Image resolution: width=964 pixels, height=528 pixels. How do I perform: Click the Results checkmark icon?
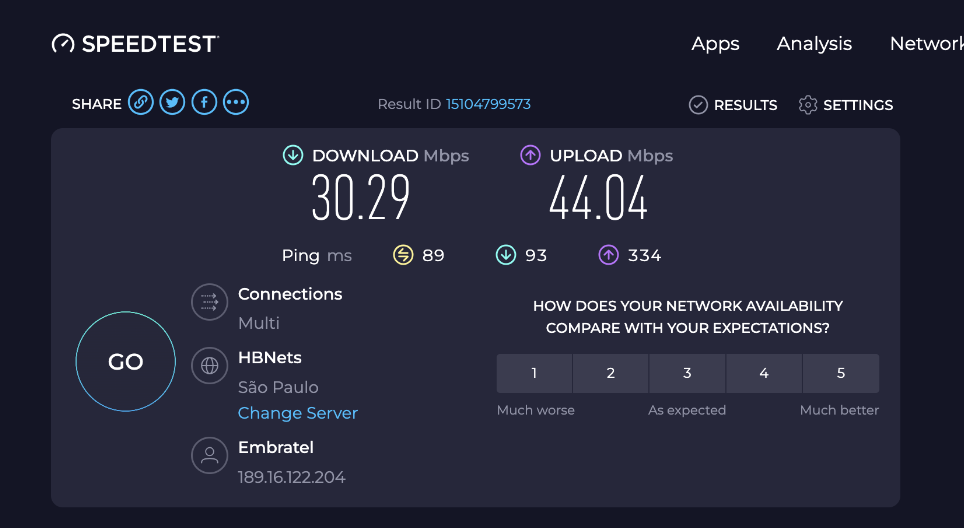tap(698, 105)
